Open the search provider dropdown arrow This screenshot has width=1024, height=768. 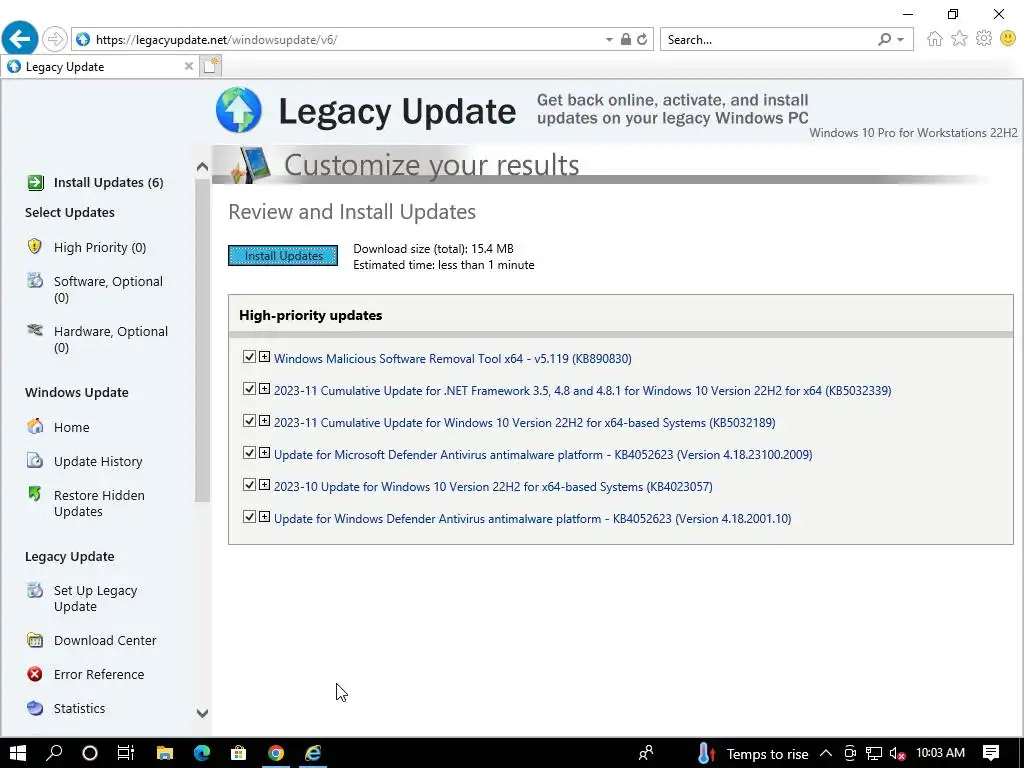point(901,40)
